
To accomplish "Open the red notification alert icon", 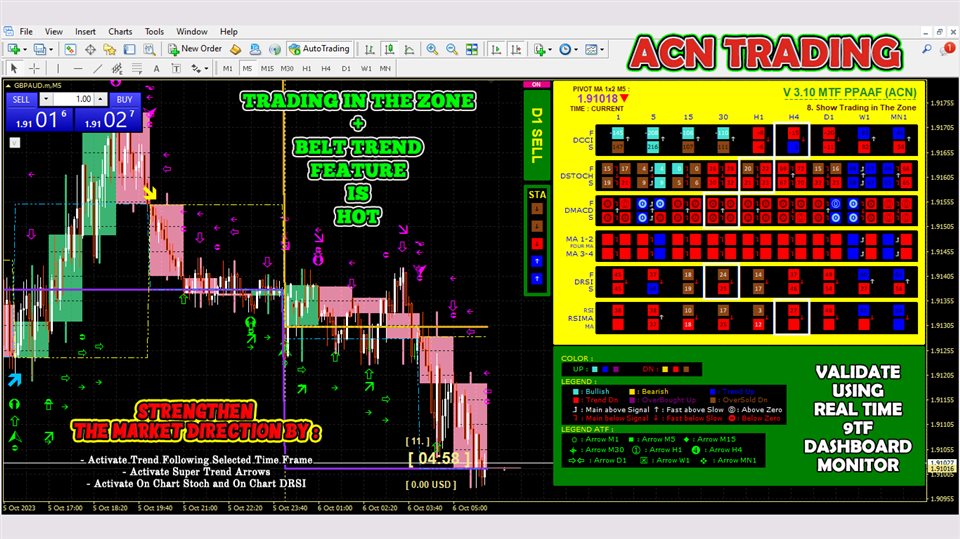I will [948, 48].
